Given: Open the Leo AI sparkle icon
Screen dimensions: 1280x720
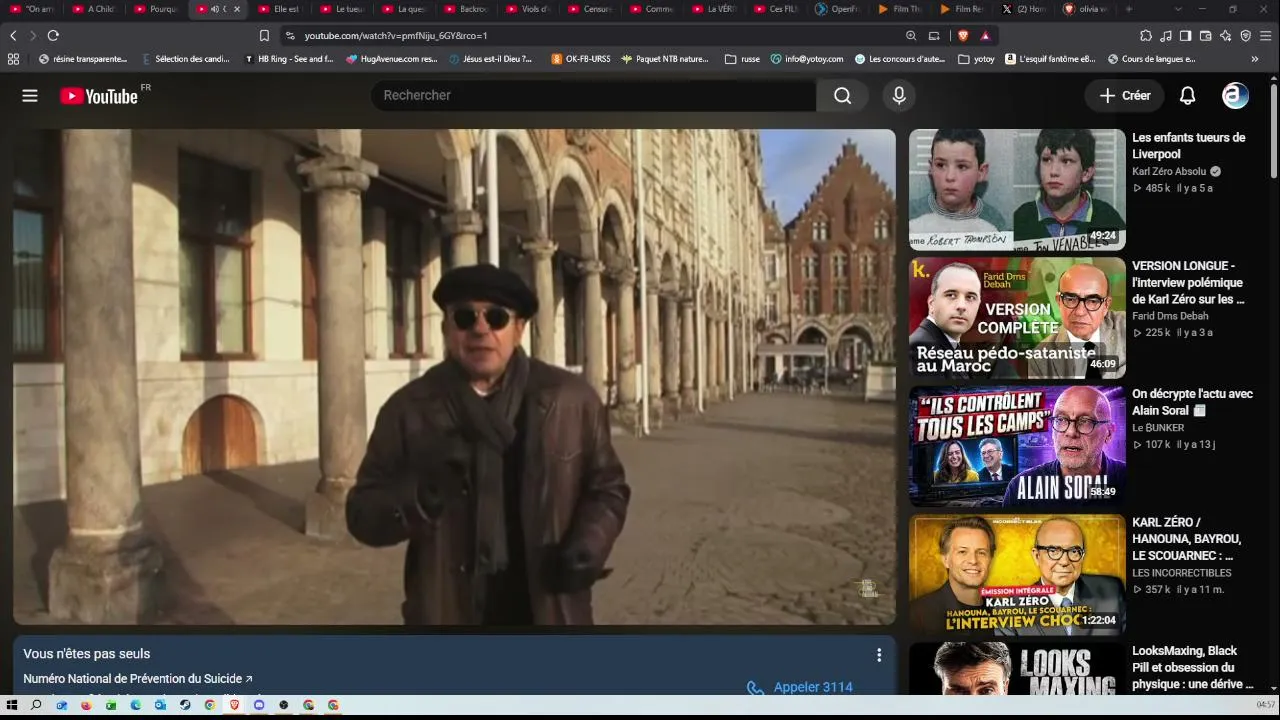Looking at the screenshot, I should click(1225, 35).
